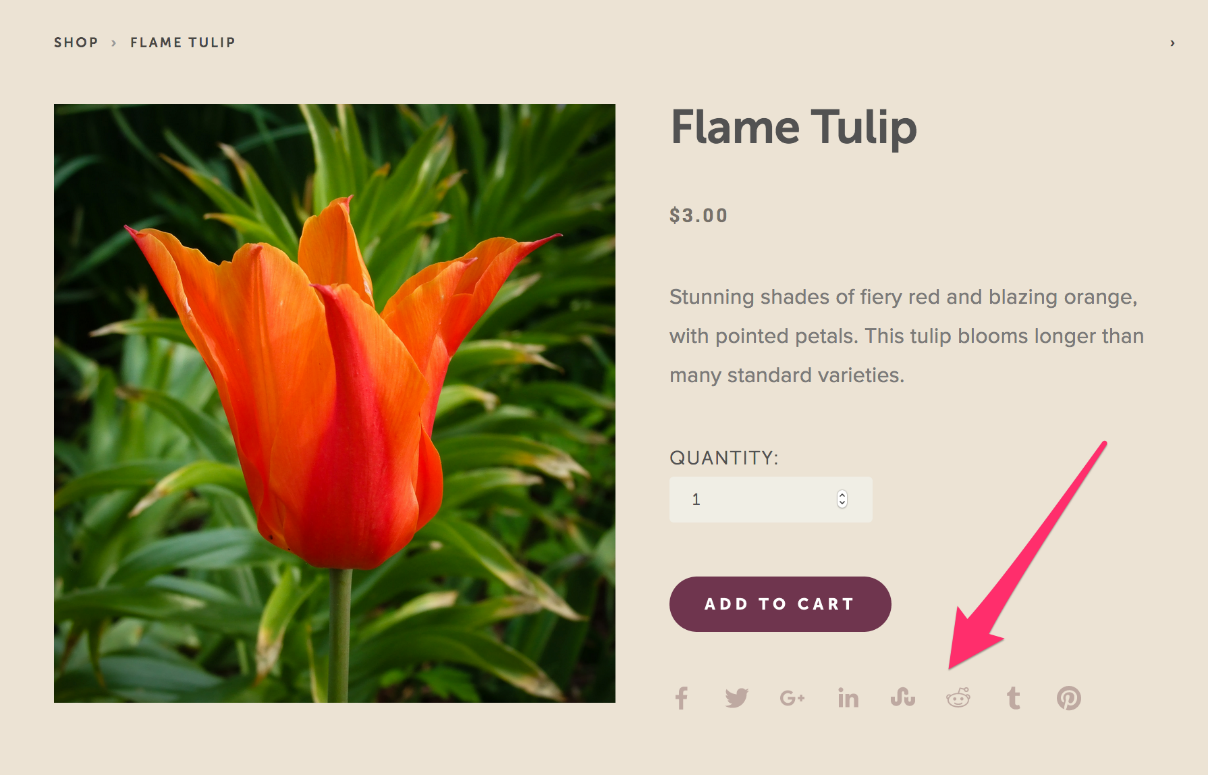Increase quantity with the stepper up arrow

(x=842, y=495)
